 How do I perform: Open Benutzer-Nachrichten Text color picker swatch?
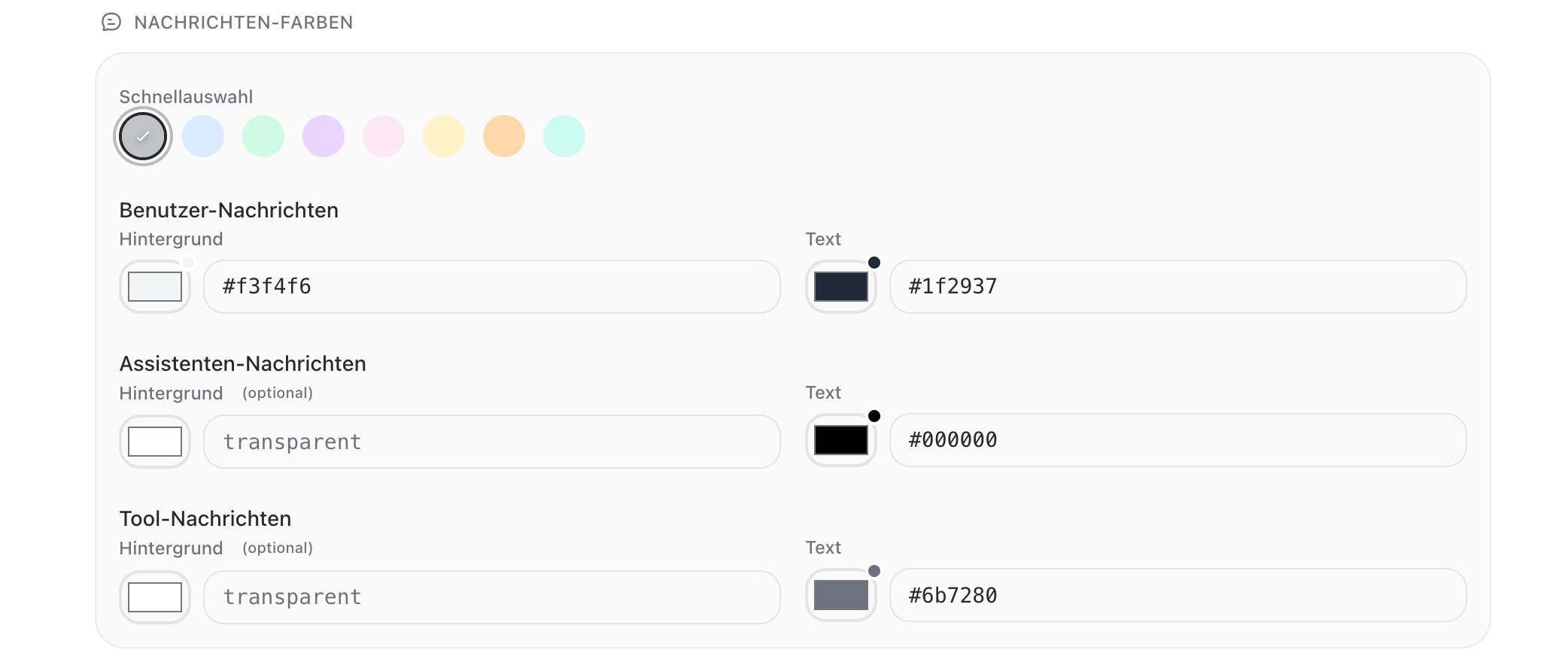(x=841, y=287)
